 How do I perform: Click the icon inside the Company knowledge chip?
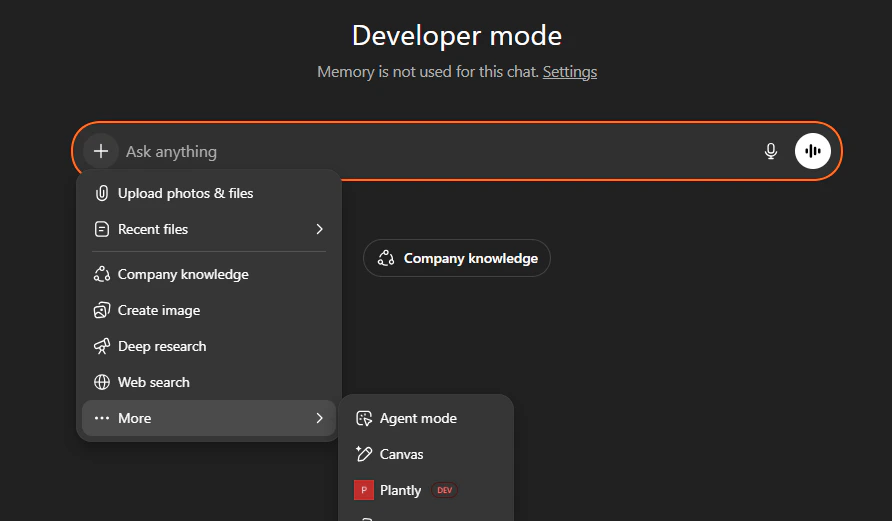(386, 258)
